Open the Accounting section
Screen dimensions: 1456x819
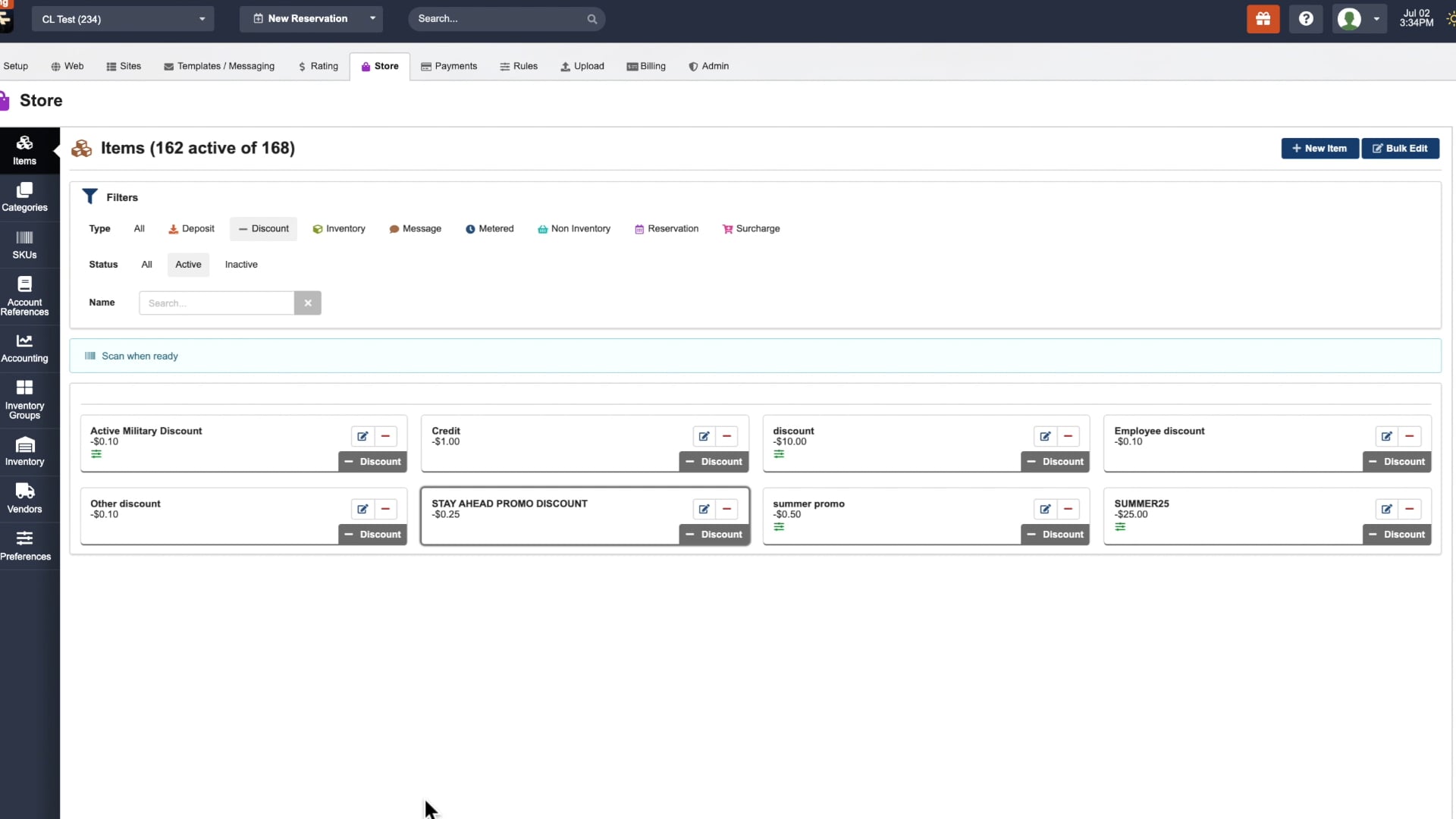tap(25, 347)
